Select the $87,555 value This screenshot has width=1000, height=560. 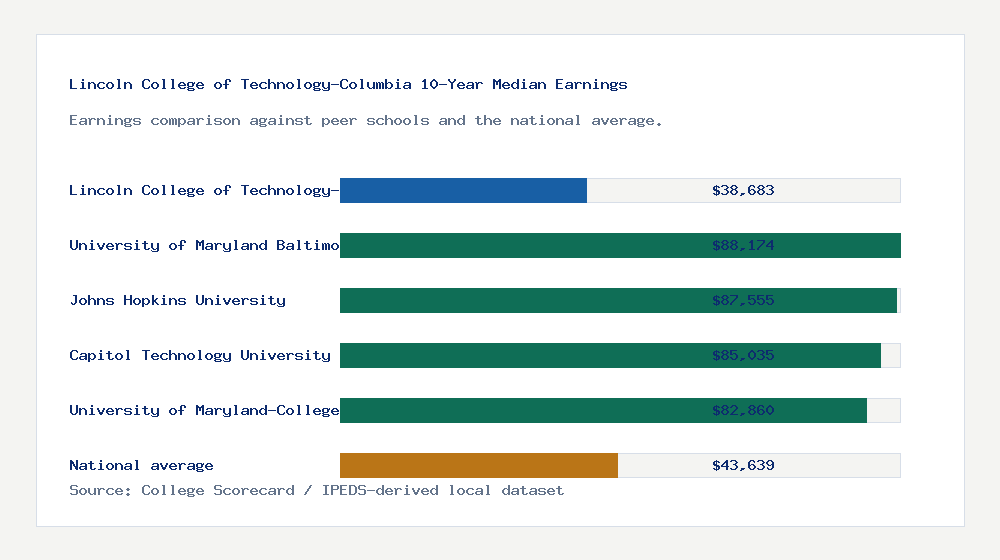[x=743, y=300]
